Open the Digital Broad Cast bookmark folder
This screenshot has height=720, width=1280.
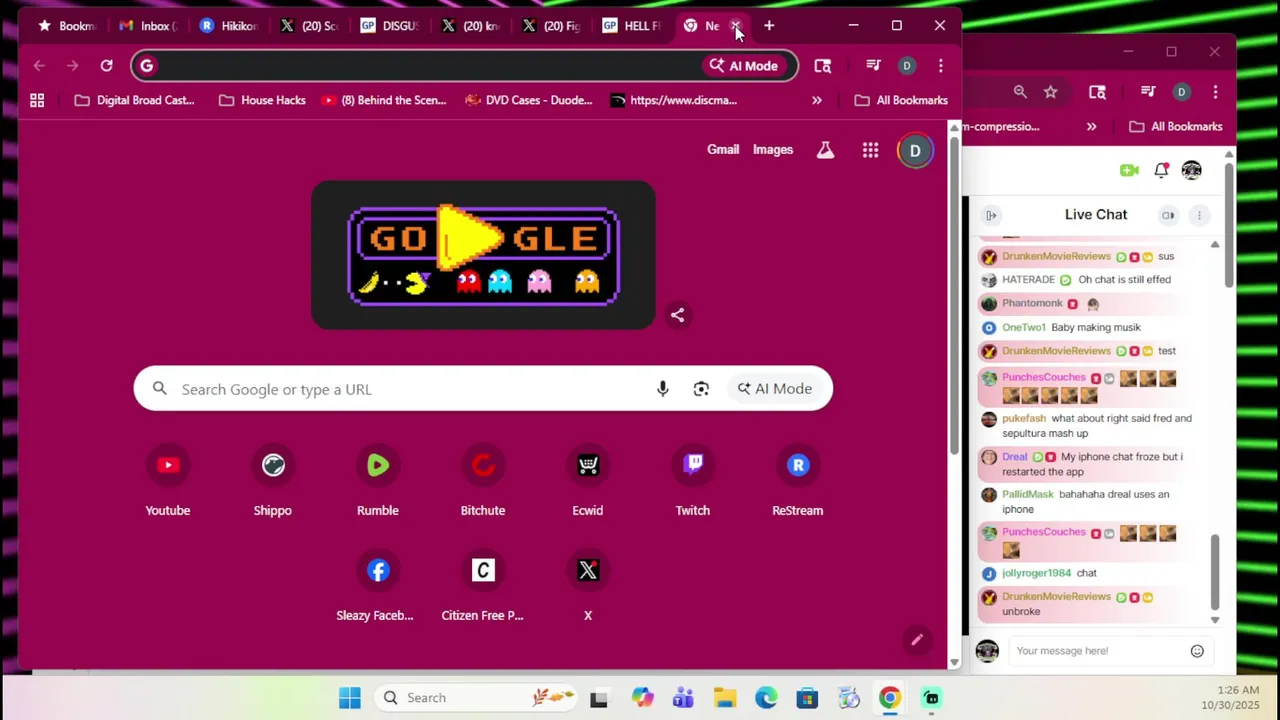tap(134, 100)
